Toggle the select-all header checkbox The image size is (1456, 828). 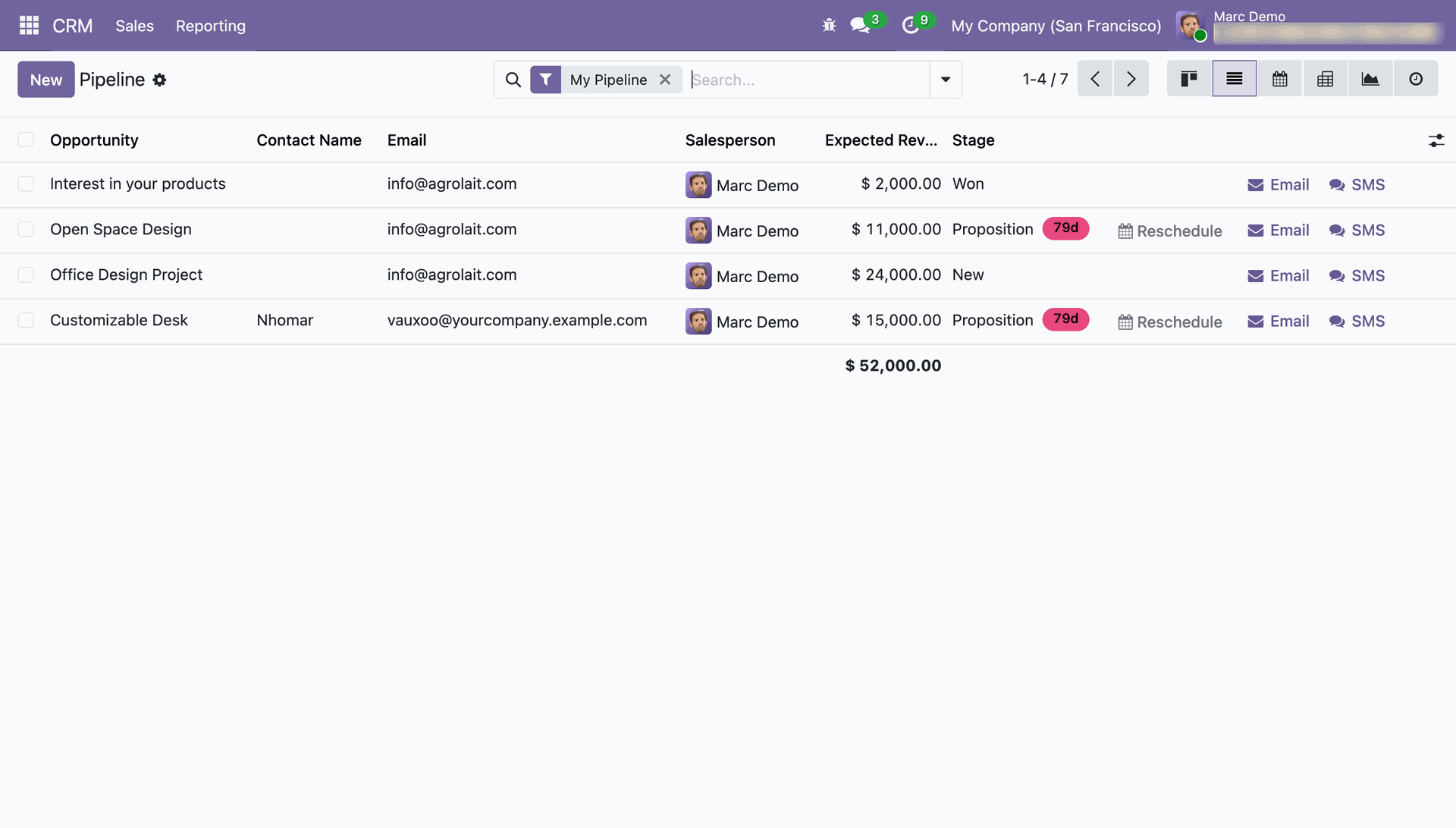pos(26,140)
